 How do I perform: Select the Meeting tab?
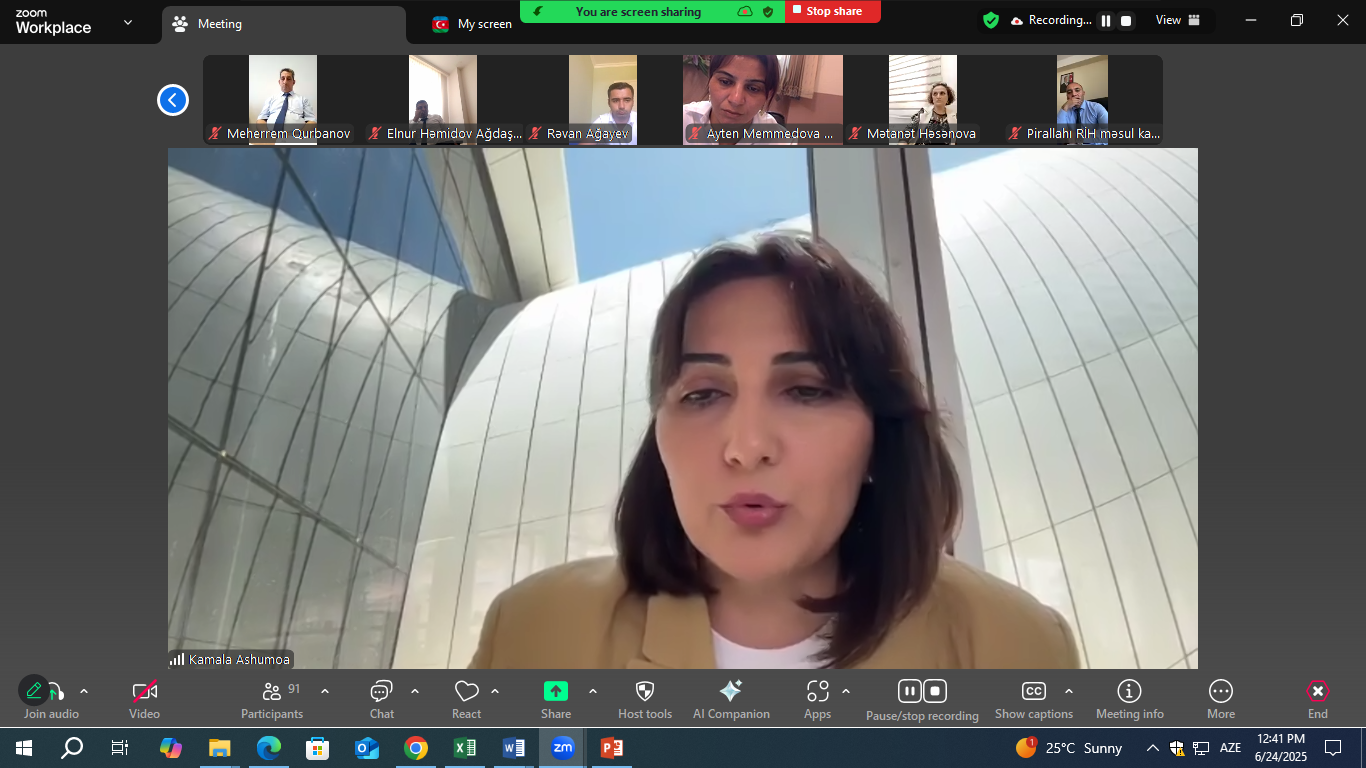(220, 24)
